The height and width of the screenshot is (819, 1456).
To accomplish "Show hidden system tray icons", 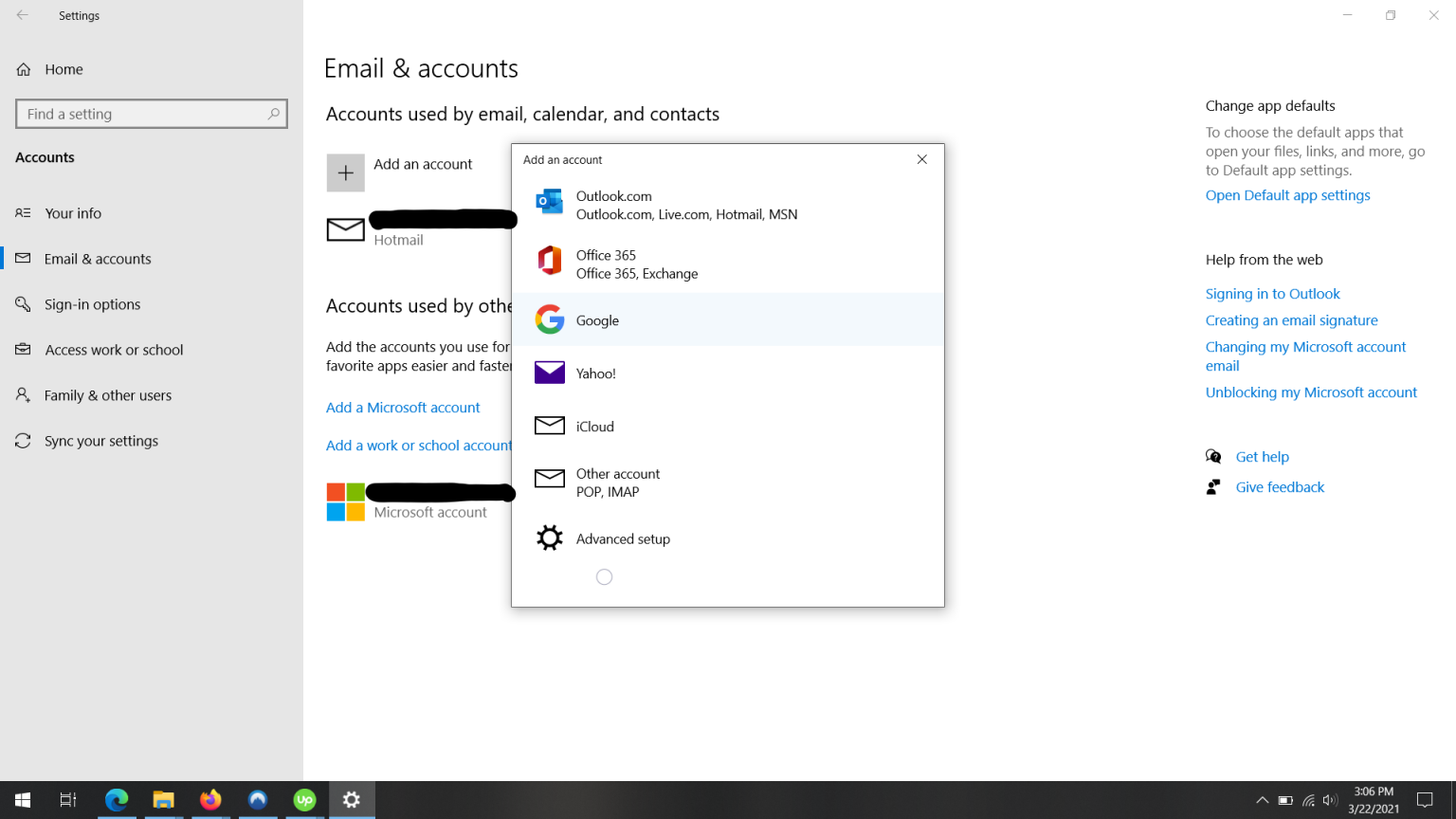I will pos(1262,800).
